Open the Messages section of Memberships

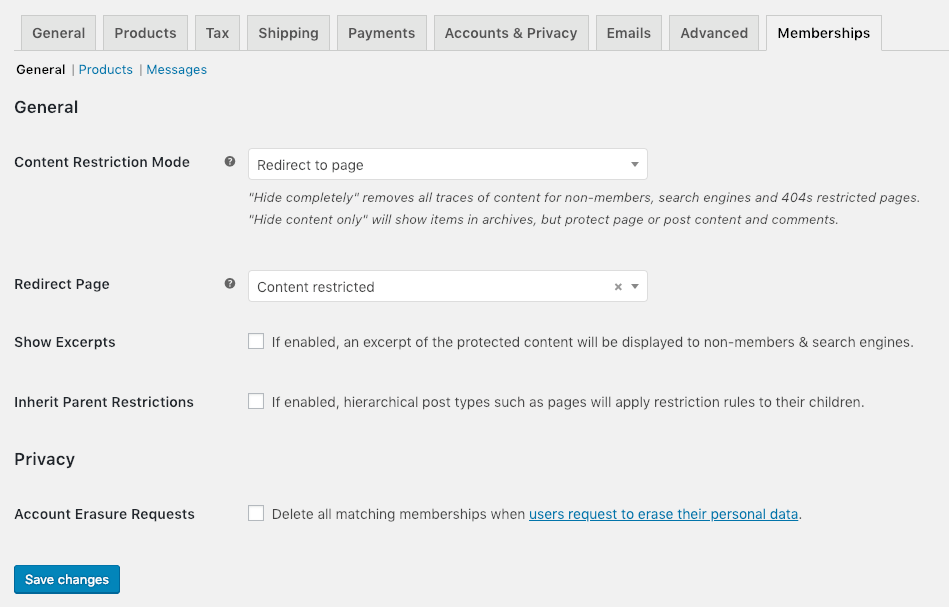pyautogui.click(x=176, y=69)
